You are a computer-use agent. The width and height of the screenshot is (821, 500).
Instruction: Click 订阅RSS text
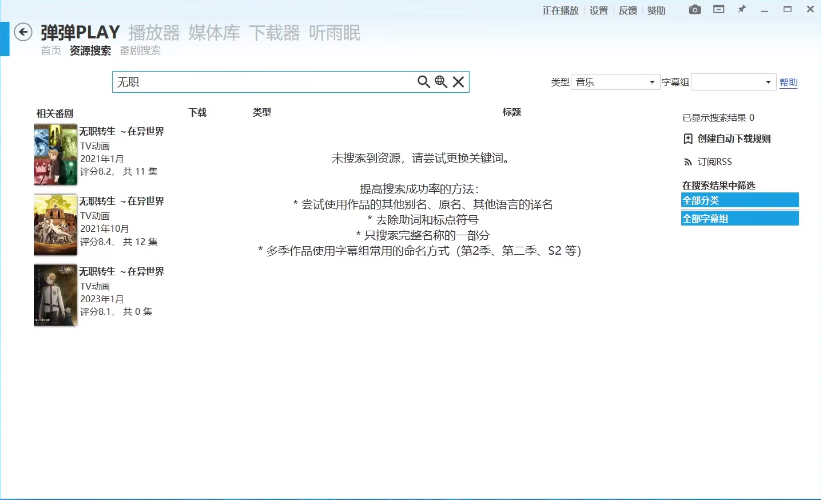[x=714, y=162]
